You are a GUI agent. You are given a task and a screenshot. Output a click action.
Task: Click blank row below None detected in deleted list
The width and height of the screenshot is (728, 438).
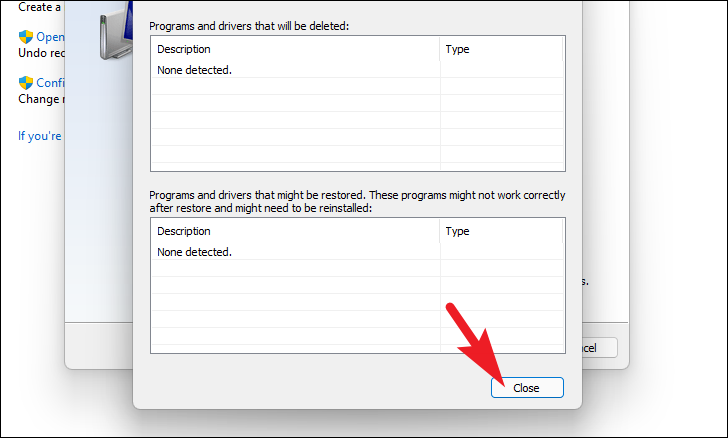pos(358,86)
